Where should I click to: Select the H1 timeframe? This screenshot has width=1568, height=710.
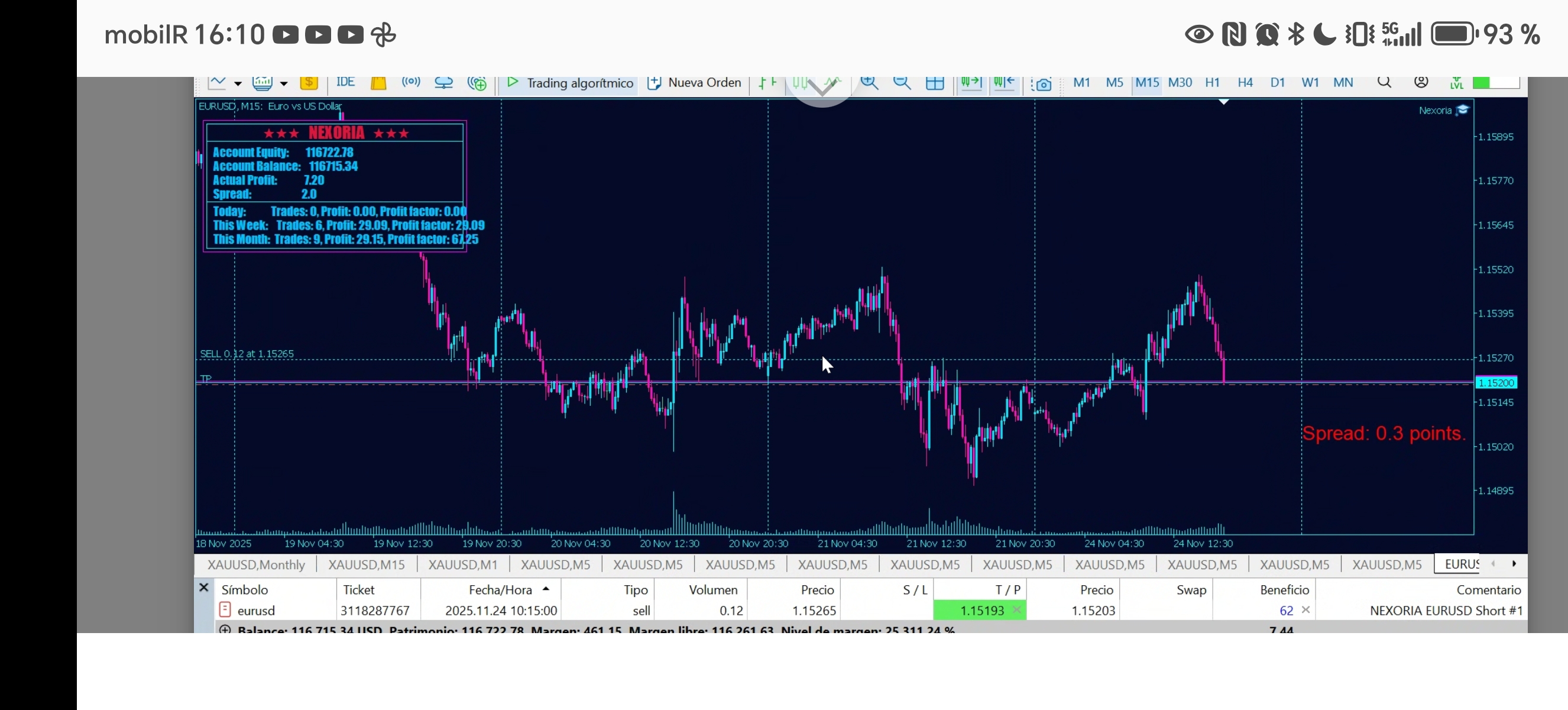point(1212,82)
